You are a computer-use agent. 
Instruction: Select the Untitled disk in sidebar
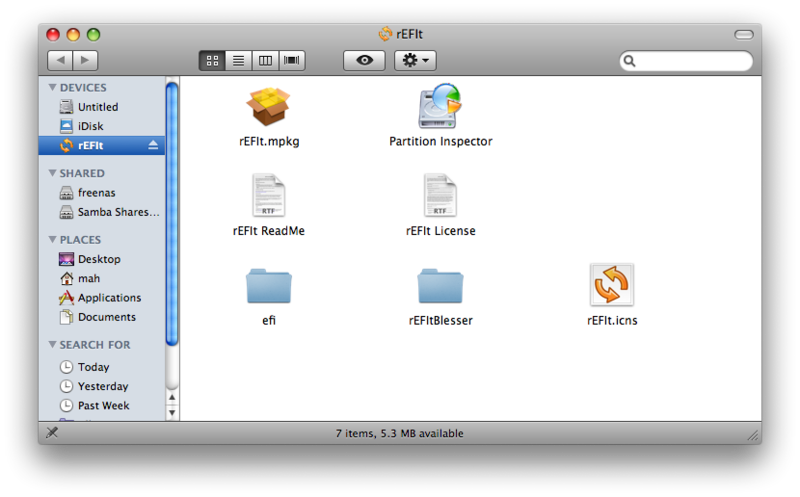[102, 107]
